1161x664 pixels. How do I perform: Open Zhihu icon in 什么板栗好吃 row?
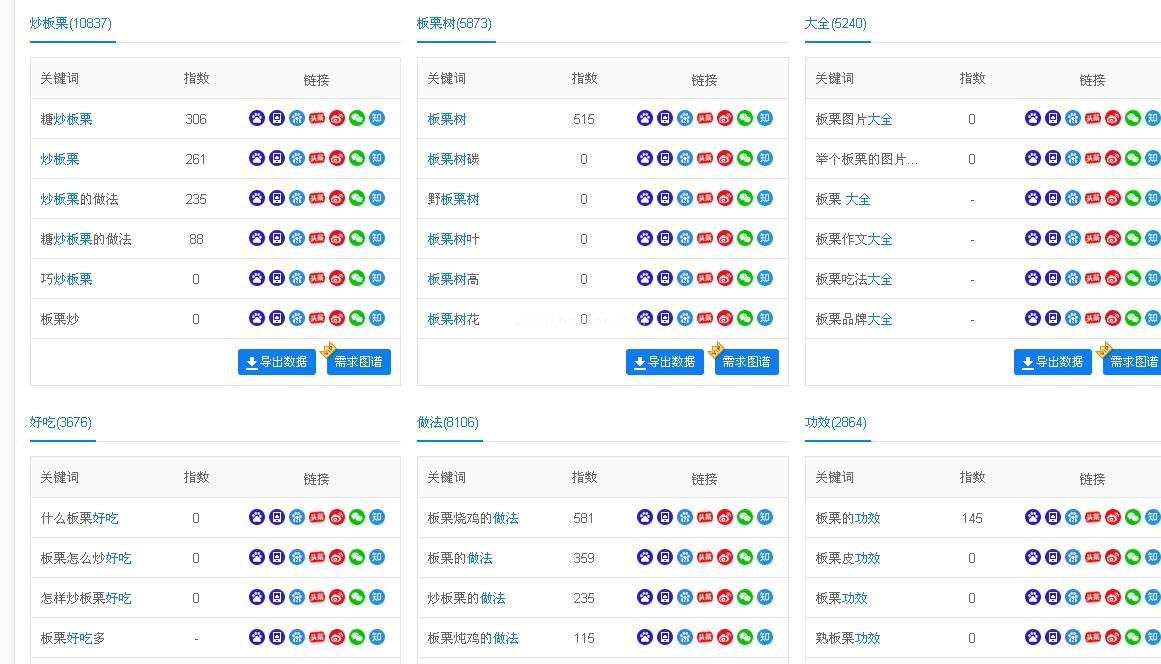[x=377, y=517]
